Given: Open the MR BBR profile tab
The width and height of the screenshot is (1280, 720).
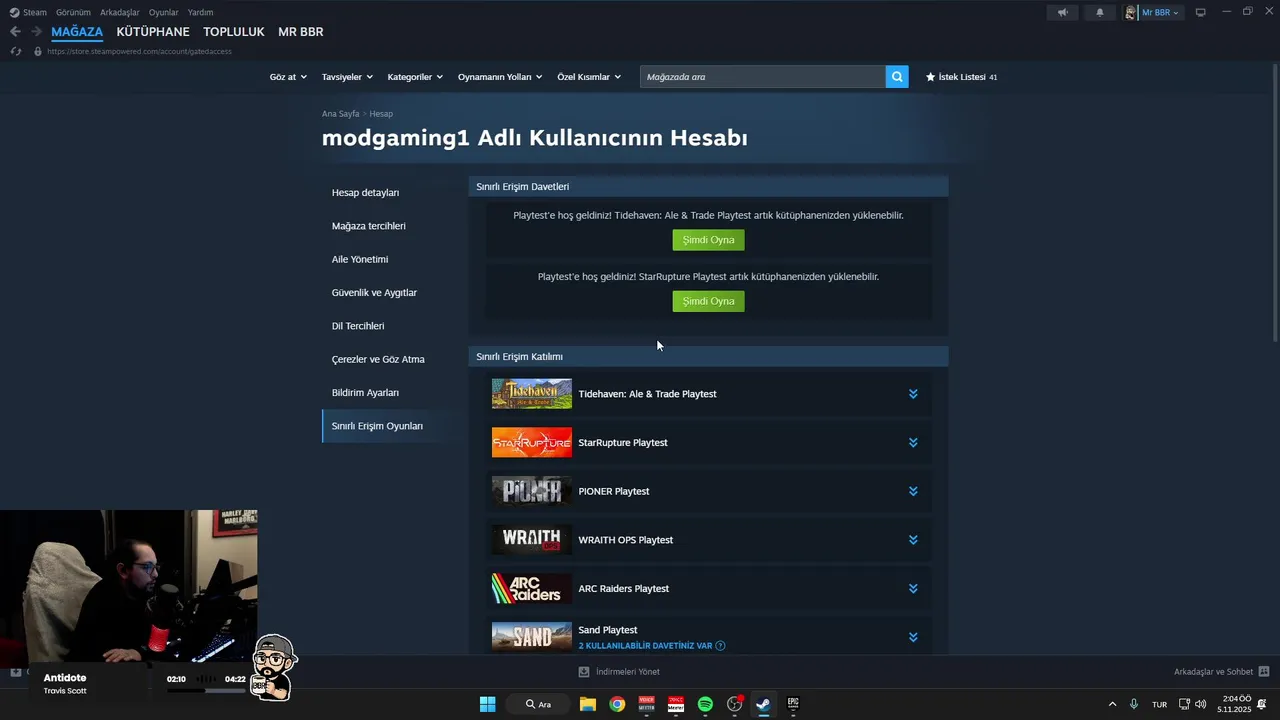Looking at the screenshot, I should [301, 32].
